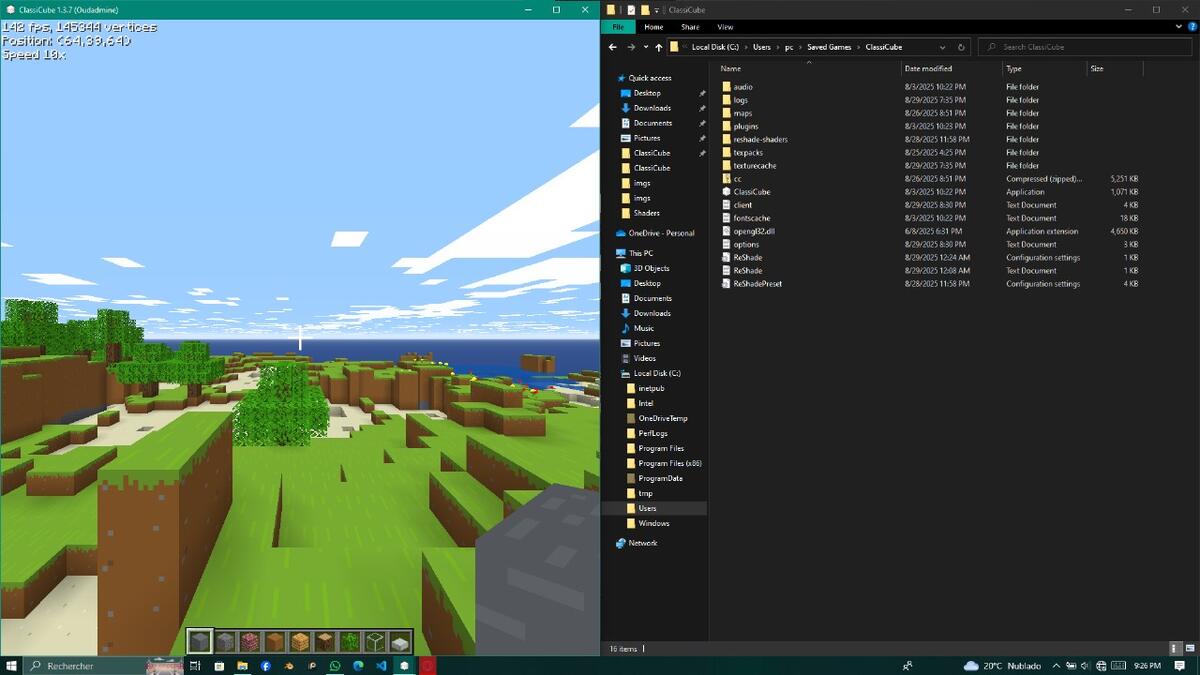
Task: Select the glass block in the hotbar
Action: pyautogui.click(x=375, y=641)
